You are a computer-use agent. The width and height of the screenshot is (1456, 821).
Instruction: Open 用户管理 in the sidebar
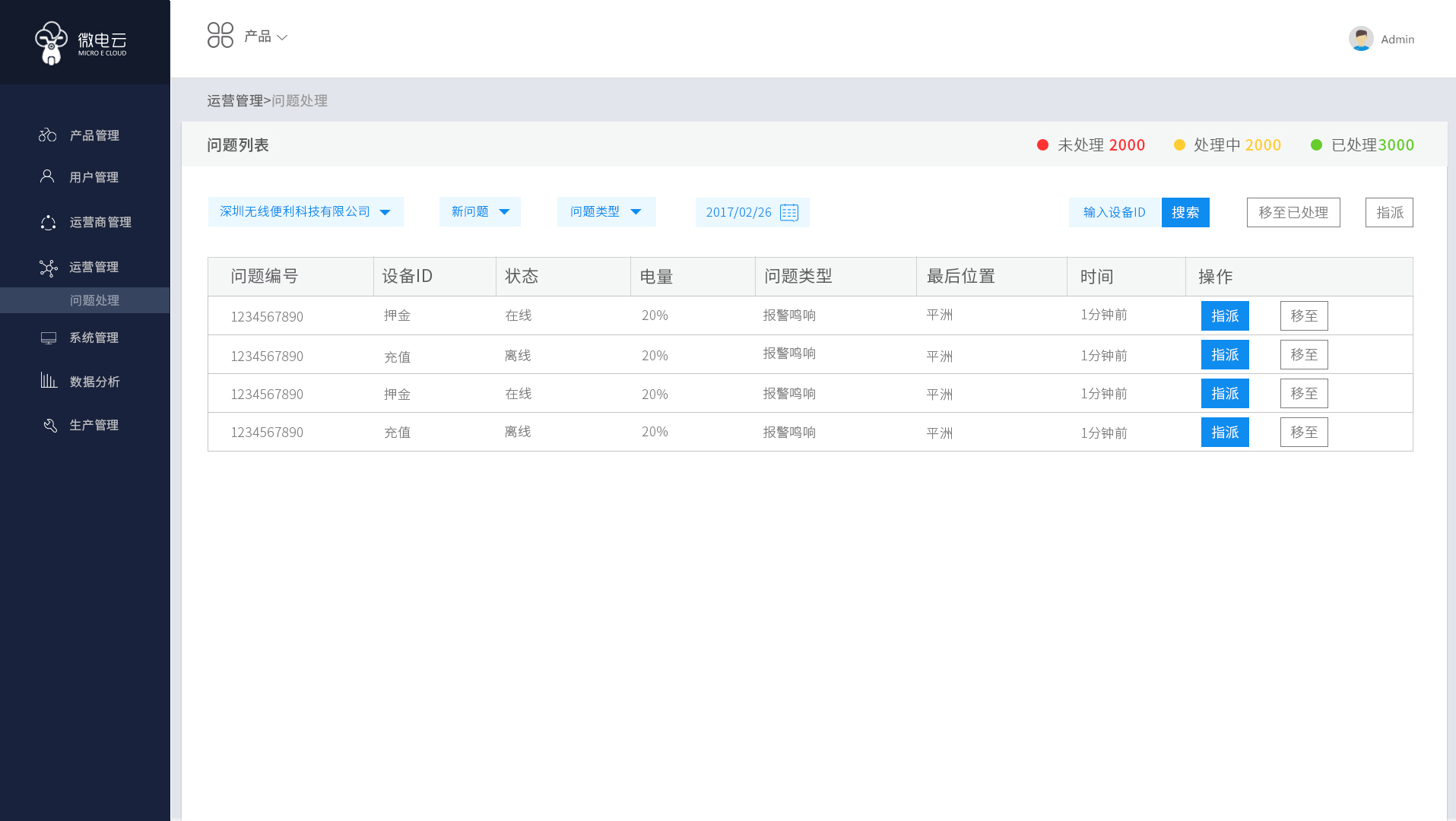pos(94,177)
